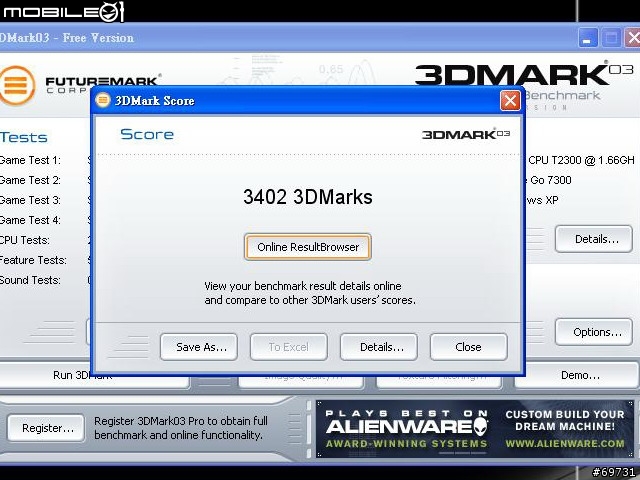Click the Demo button
640x480 pixels.
[x=577, y=376]
